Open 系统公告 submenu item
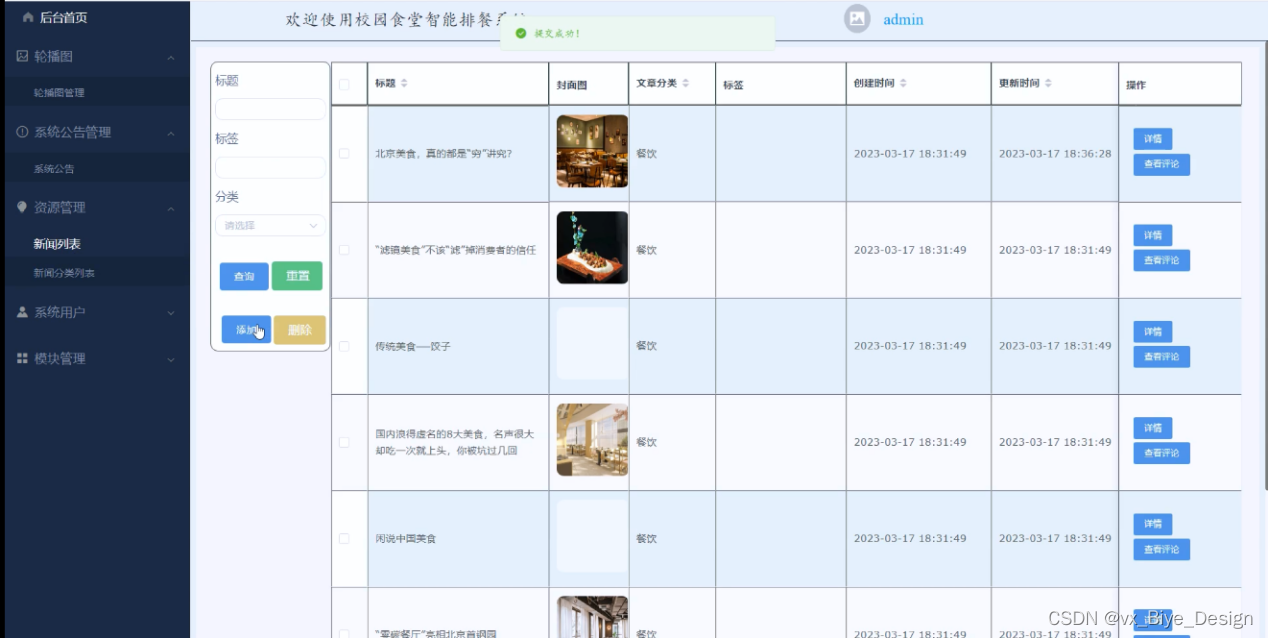 54,169
